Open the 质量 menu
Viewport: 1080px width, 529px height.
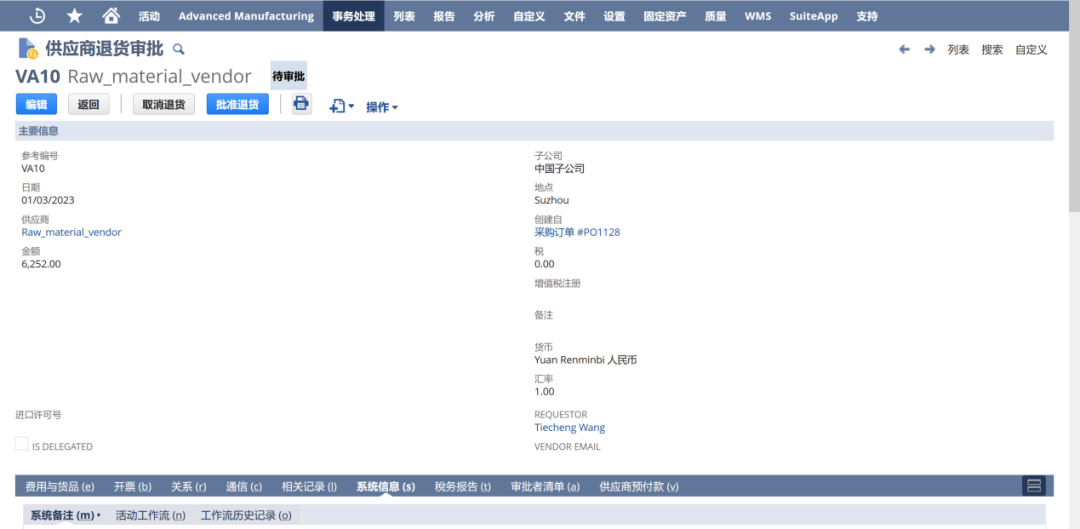pos(716,16)
